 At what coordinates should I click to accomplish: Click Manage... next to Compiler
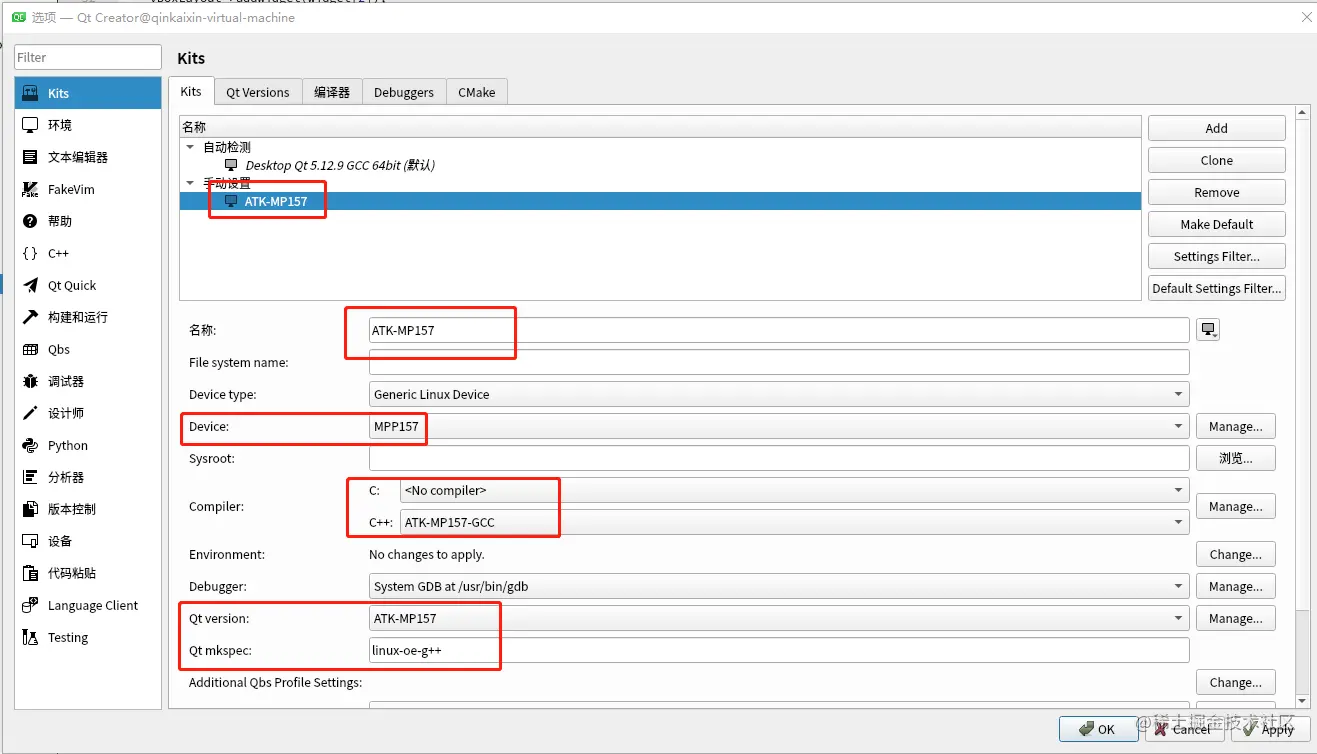click(1236, 506)
